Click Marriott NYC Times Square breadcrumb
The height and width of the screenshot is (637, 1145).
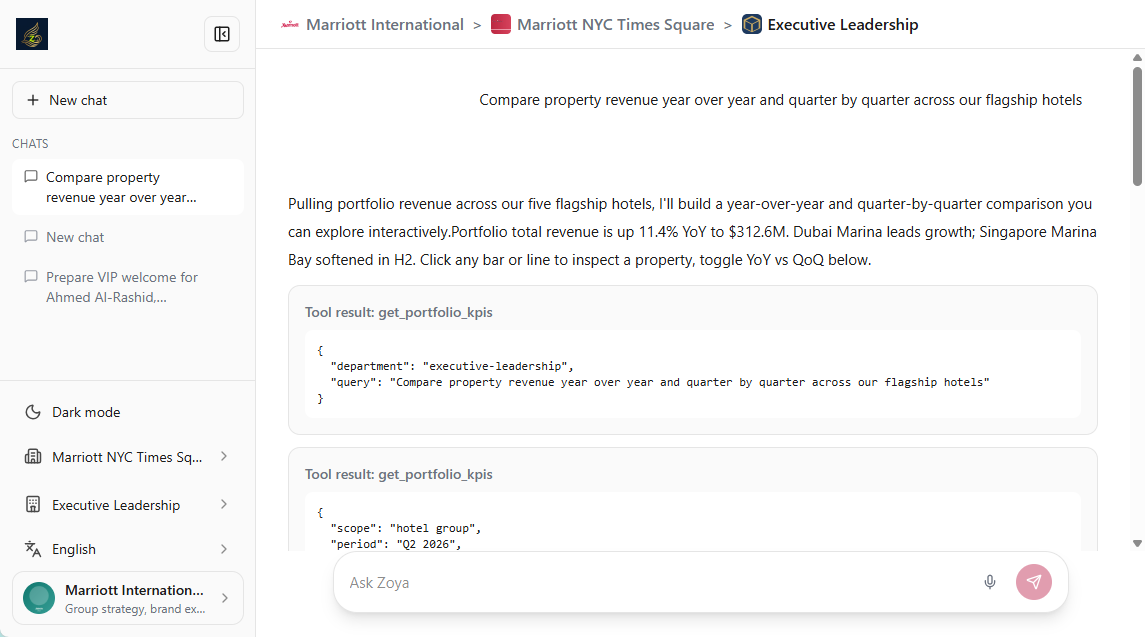(616, 25)
